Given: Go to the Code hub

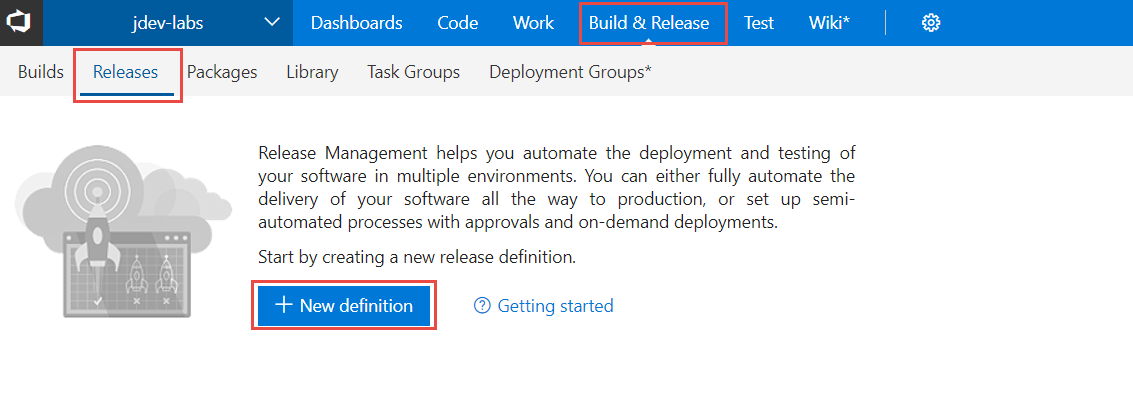Looking at the screenshot, I should point(457,22).
